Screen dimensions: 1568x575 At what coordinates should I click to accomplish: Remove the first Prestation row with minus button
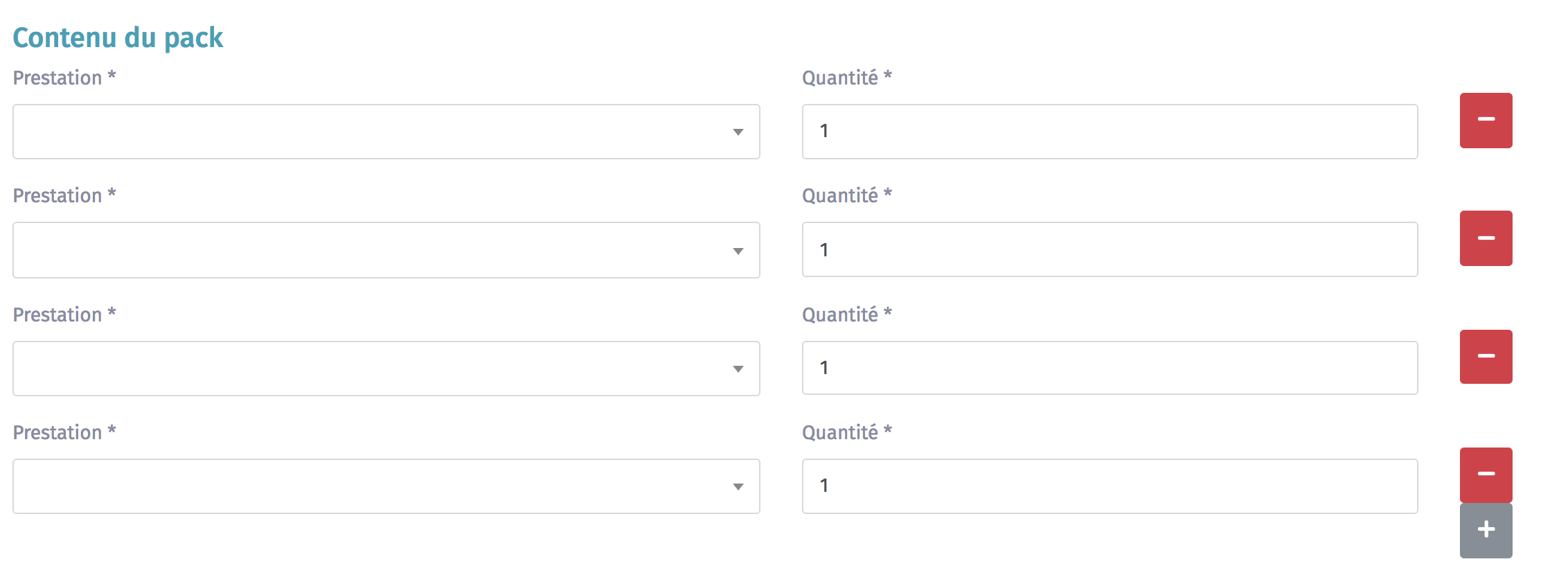point(1486,121)
